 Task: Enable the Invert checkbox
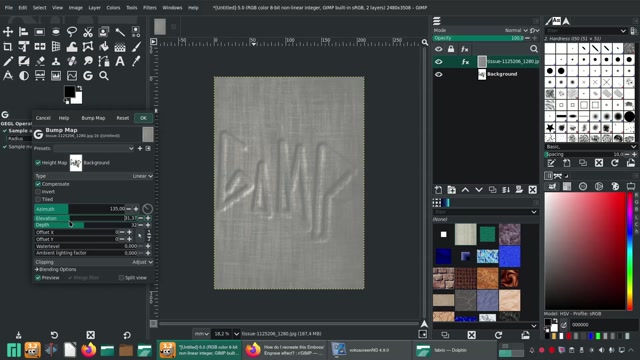pyautogui.click(x=38, y=191)
